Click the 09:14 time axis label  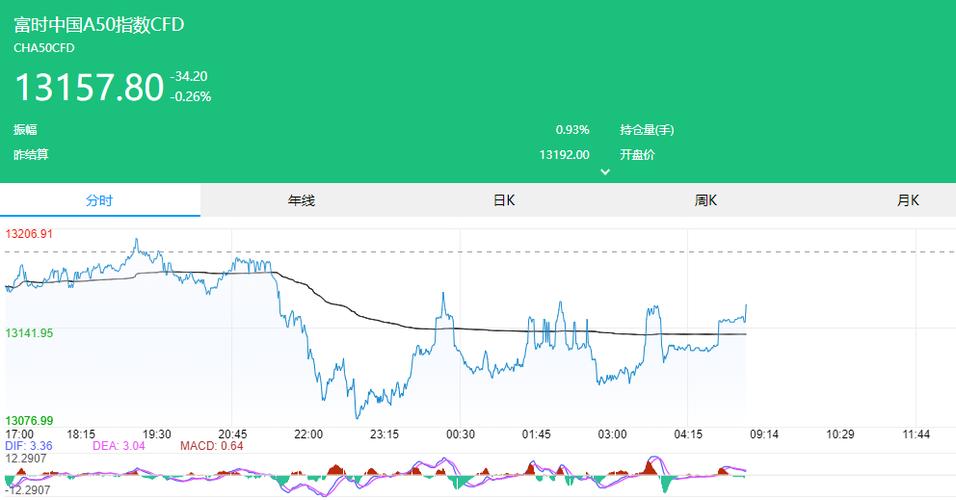pyautogui.click(x=764, y=434)
